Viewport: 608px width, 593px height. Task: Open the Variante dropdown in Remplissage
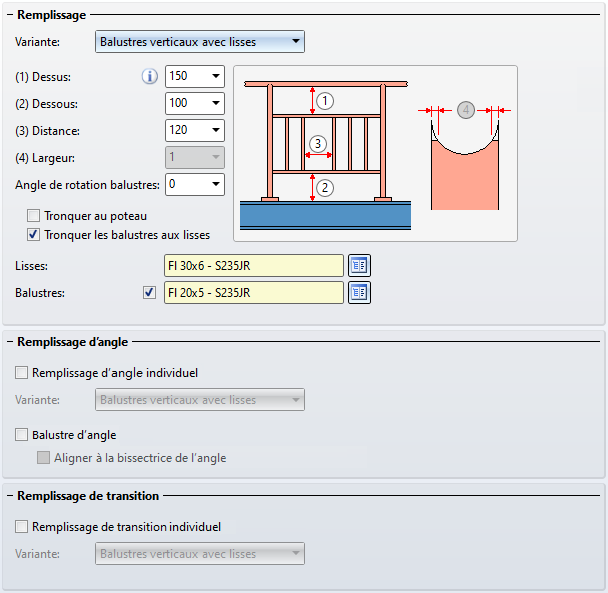point(200,41)
